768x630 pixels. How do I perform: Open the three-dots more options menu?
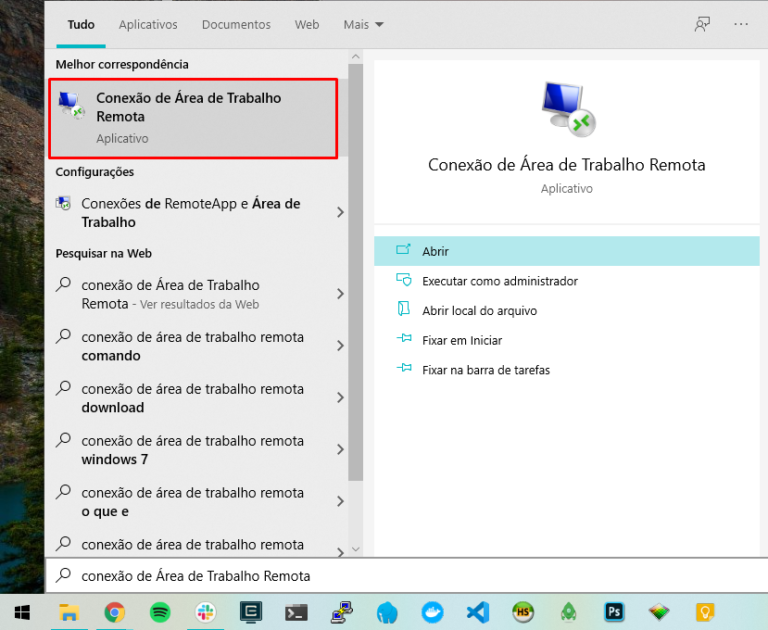point(741,24)
